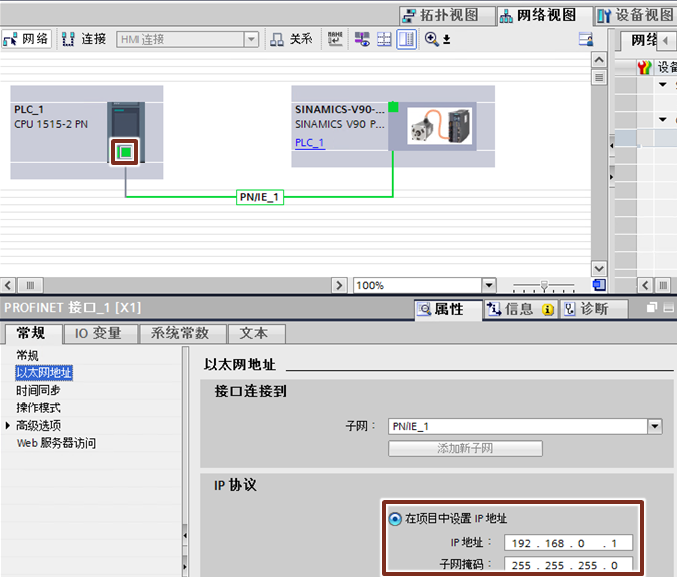Select the PLC_1 CPU 1515-2 PN device
This screenshot has height=581, width=678.
point(87,132)
